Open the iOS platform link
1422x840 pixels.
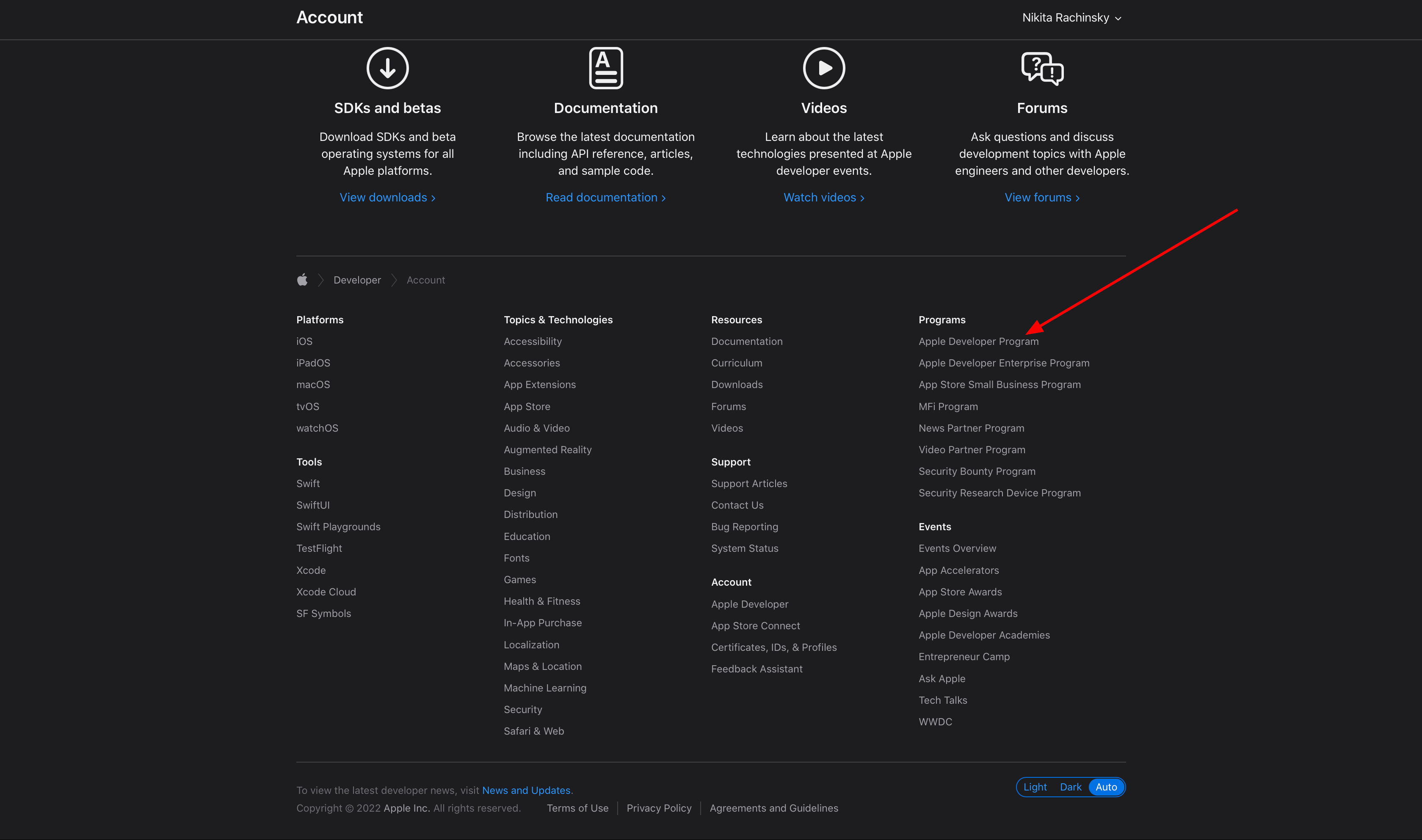(304, 342)
